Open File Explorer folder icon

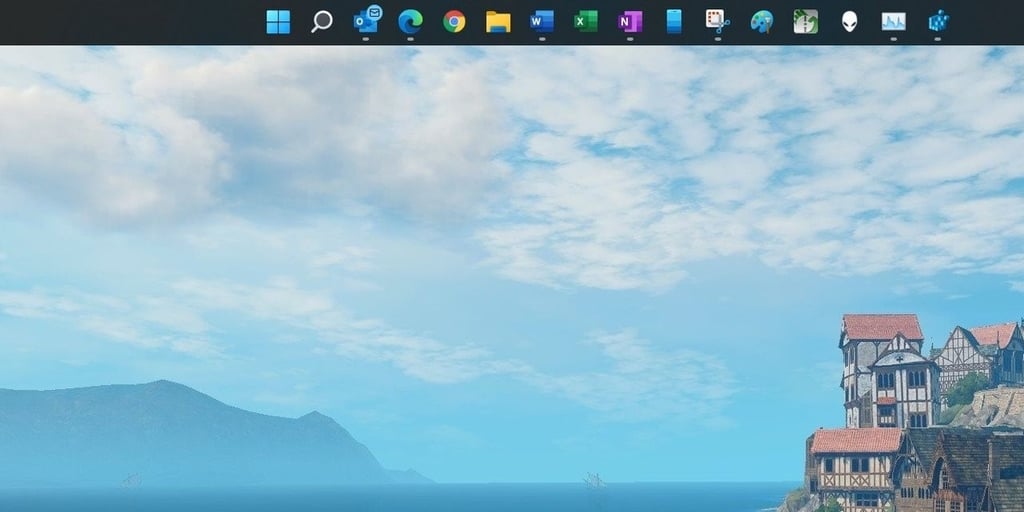coord(498,22)
